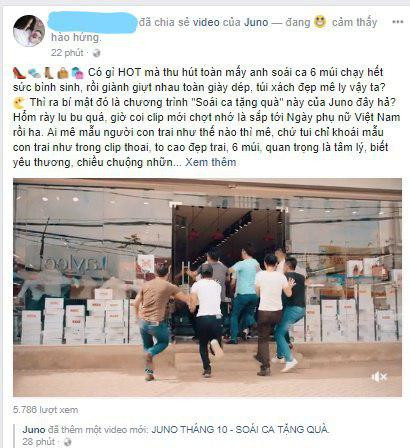Play the Juno store video

(x=207, y=287)
